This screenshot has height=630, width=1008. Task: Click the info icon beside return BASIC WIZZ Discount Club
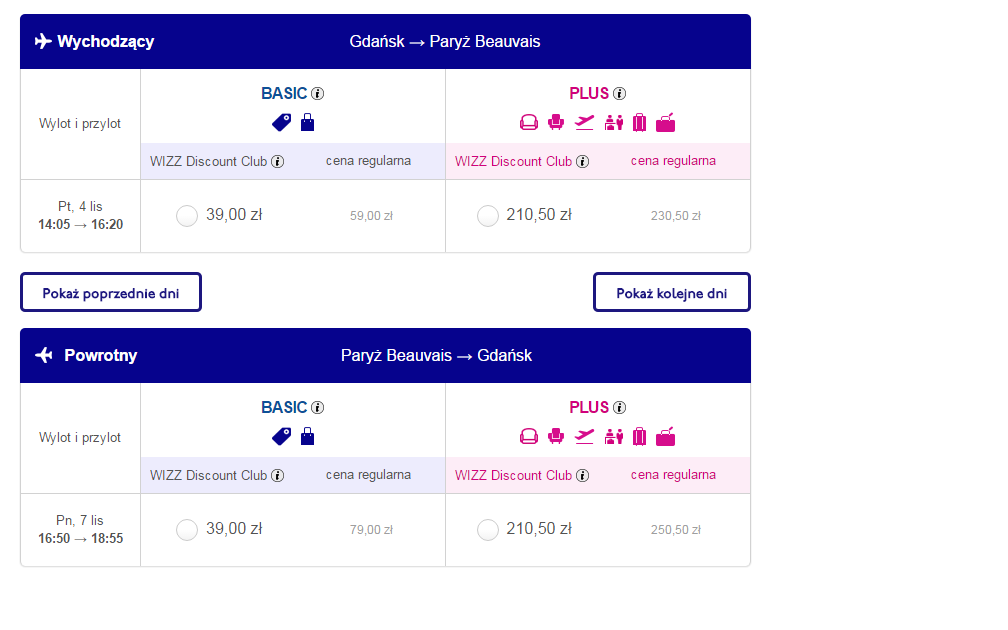coord(278,476)
